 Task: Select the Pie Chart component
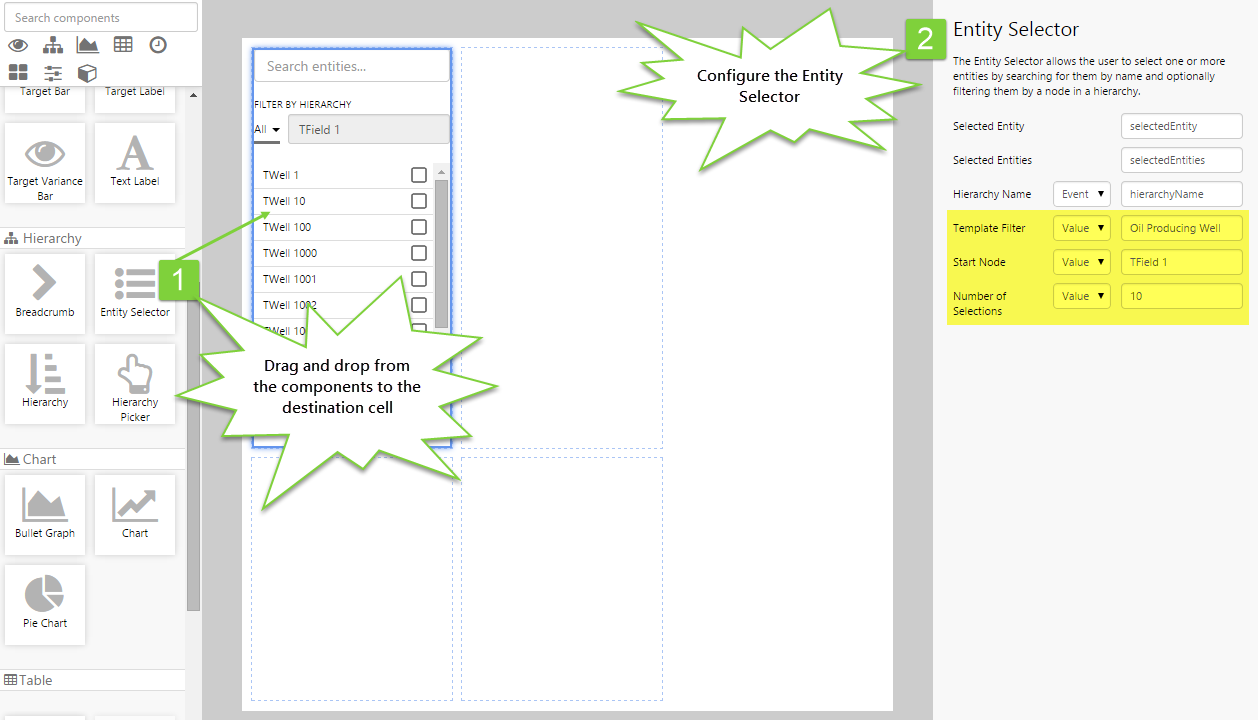pos(45,603)
